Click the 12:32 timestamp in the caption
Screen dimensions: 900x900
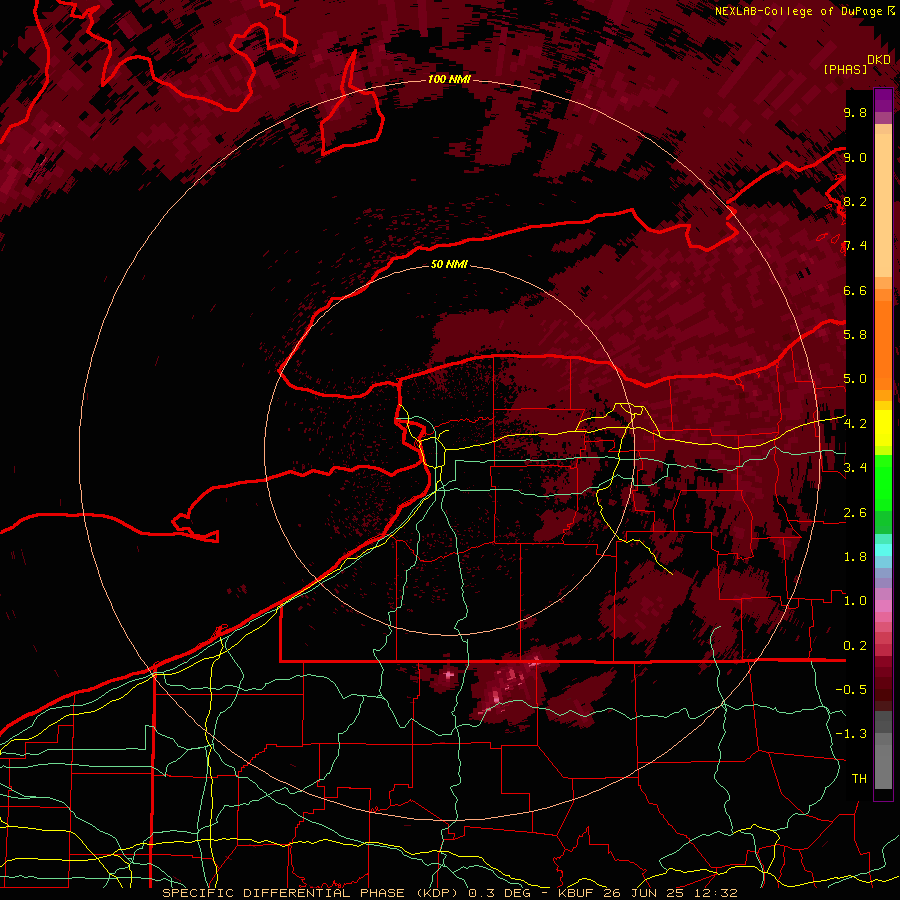[716, 893]
